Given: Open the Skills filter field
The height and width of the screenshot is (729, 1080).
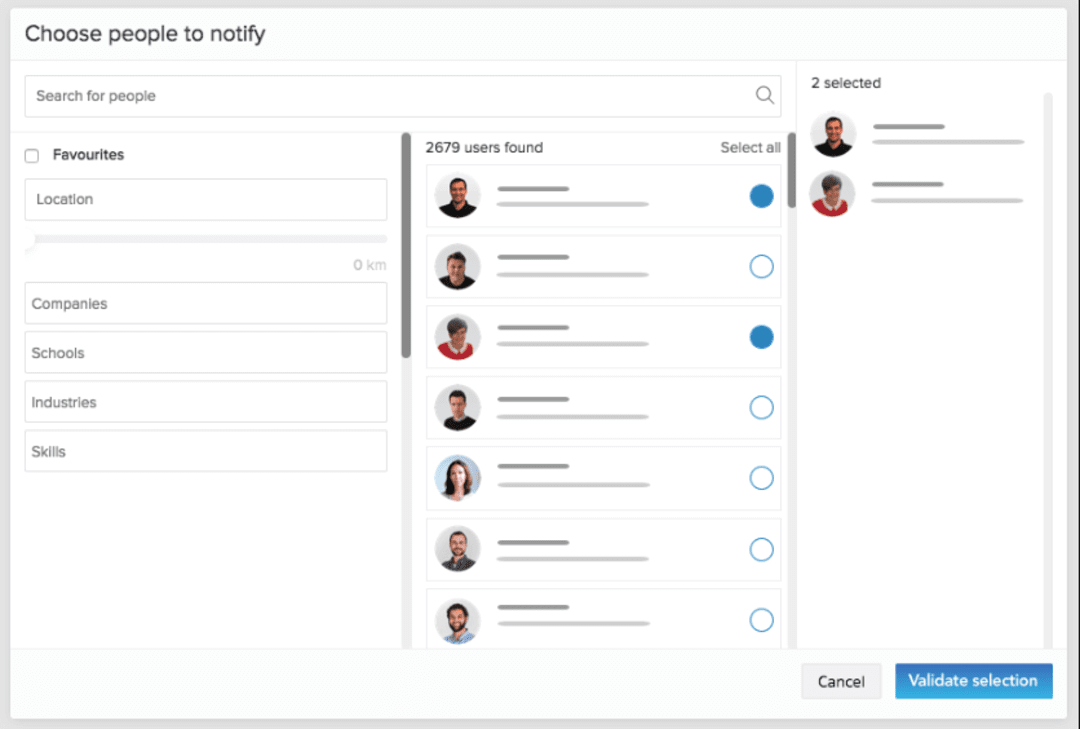Looking at the screenshot, I should pos(205,450).
